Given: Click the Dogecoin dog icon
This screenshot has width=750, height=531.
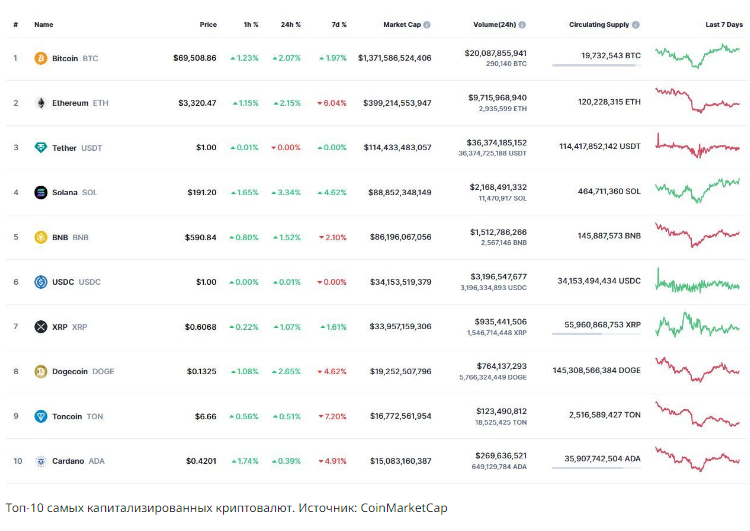Looking at the screenshot, I should (x=41, y=371).
